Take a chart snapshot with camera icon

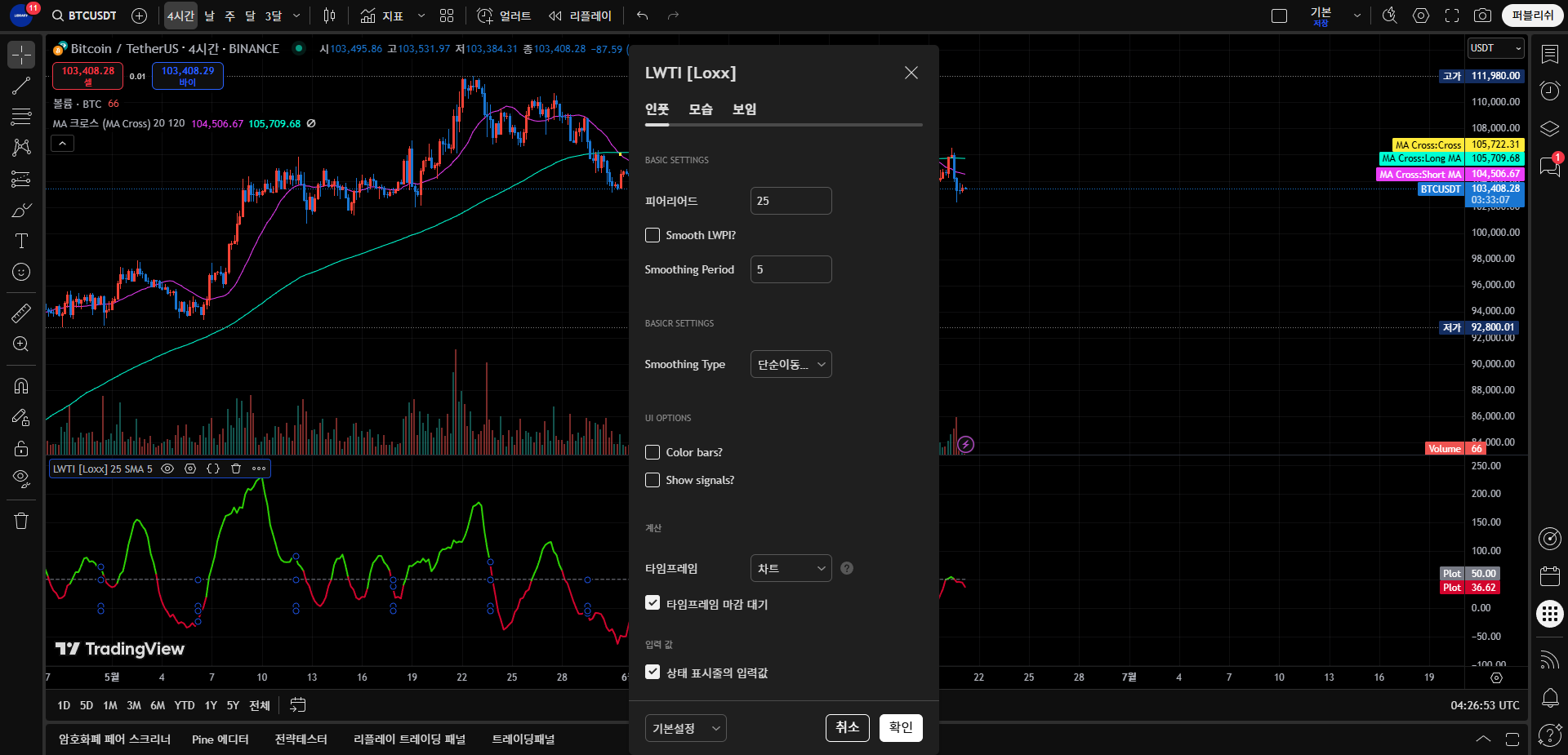pyautogui.click(x=1482, y=16)
